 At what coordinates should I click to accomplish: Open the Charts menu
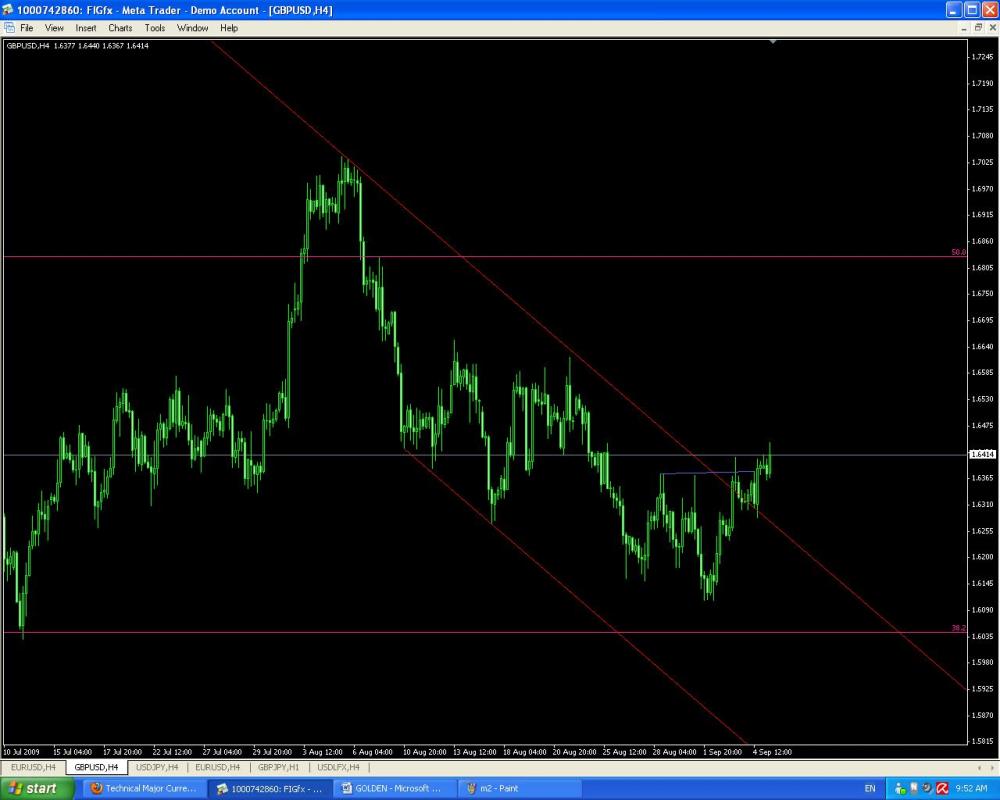point(120,28)
